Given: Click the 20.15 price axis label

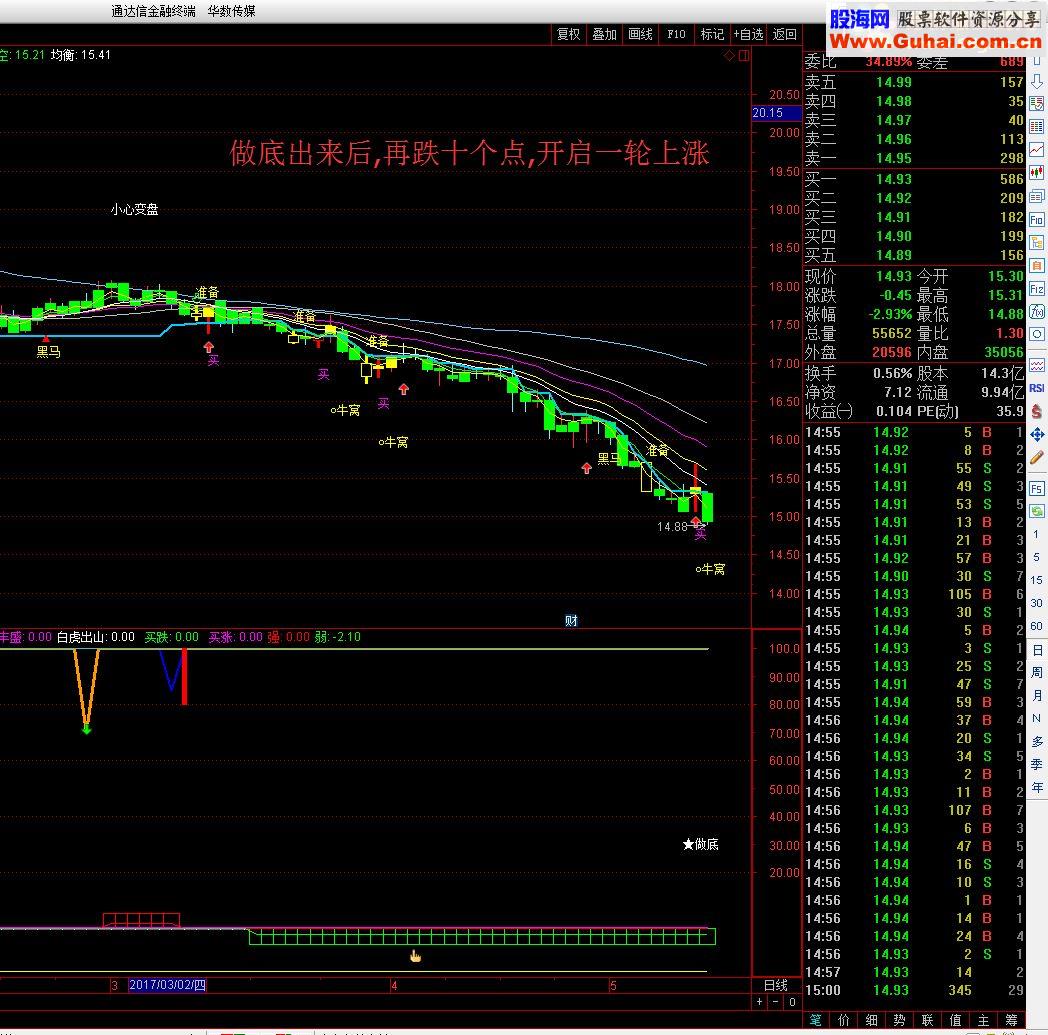Looking at the screenshot, I should (x=776, y=113).
